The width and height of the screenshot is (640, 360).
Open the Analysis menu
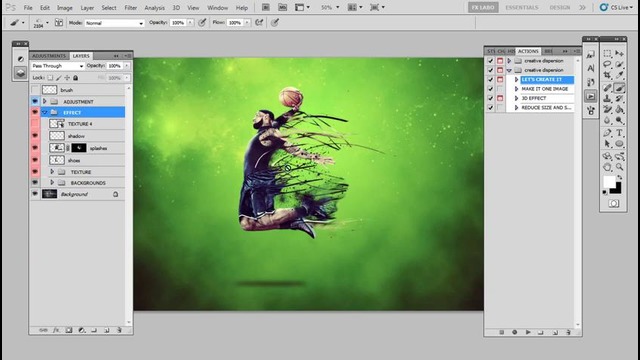click(x=154, y=8)
